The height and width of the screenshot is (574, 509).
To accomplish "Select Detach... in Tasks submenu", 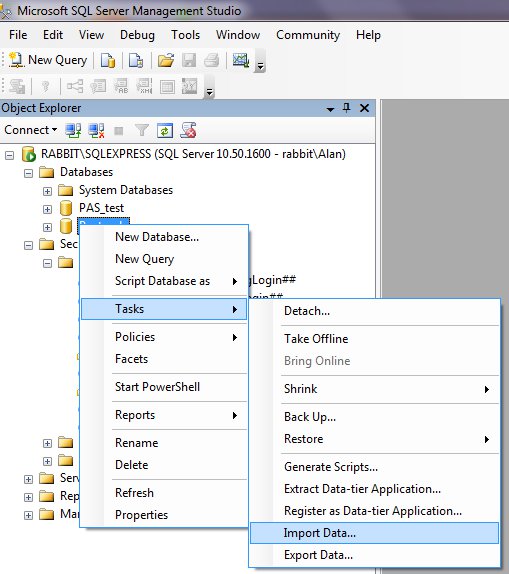I will (x=374, y=311).
